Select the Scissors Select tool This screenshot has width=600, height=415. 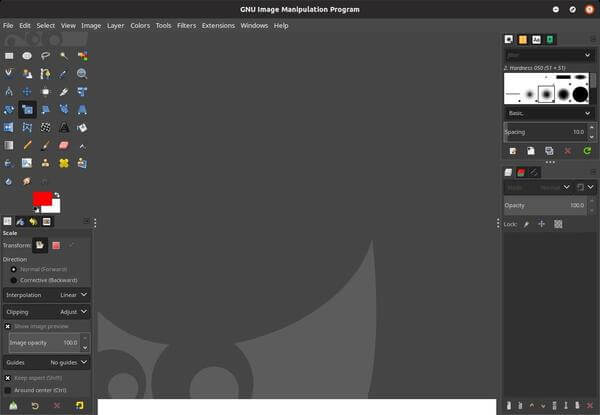click(x=9, y=73)
